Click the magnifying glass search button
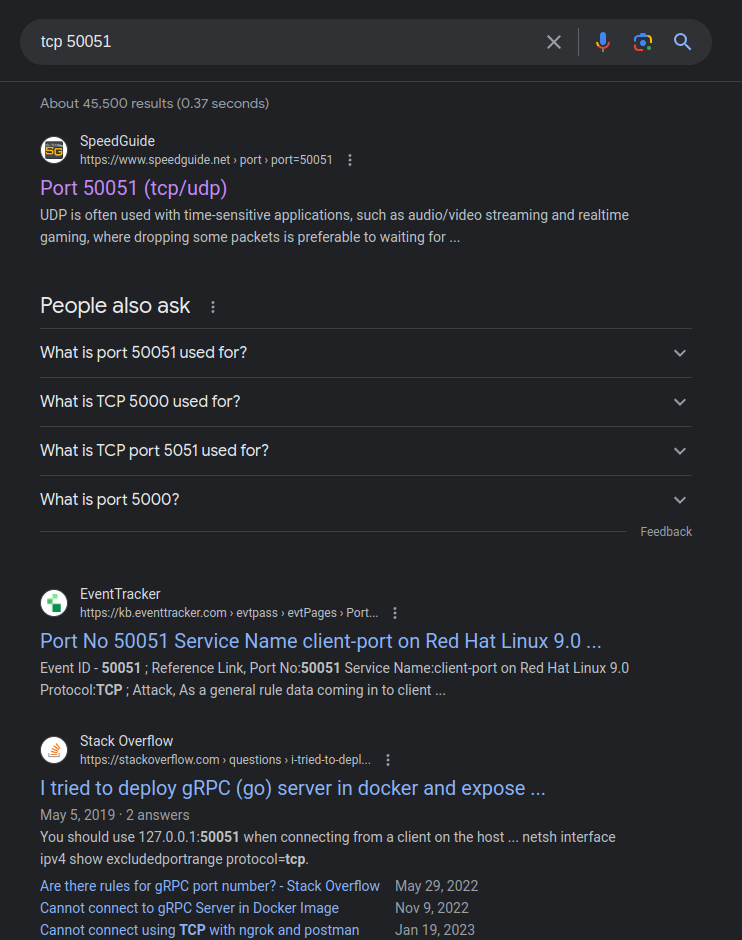 tap(683, 42)
